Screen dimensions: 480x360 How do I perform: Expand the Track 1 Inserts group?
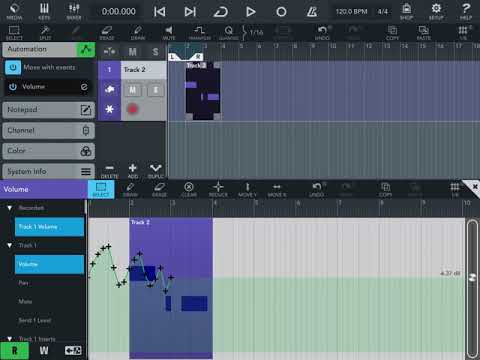pyautogui.click(x=10, y=338)
